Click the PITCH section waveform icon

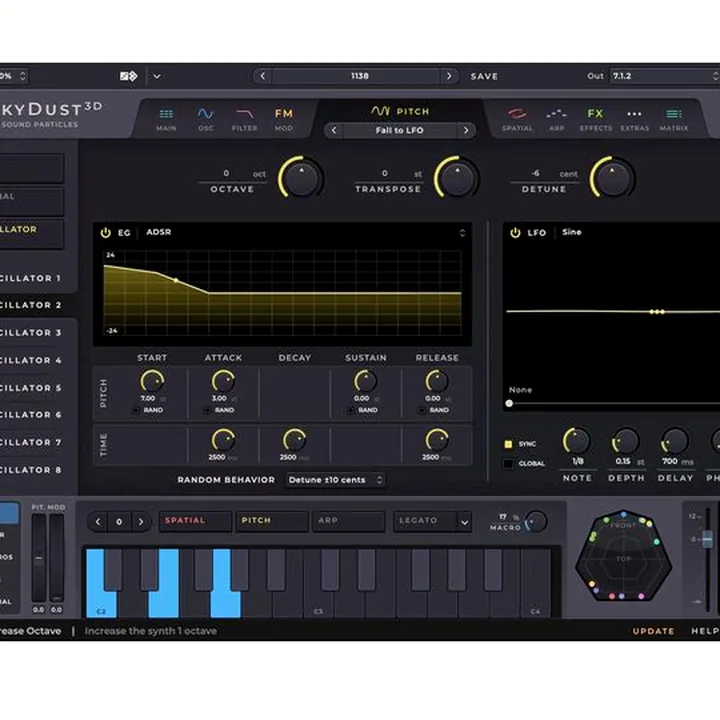coord(381,111)
